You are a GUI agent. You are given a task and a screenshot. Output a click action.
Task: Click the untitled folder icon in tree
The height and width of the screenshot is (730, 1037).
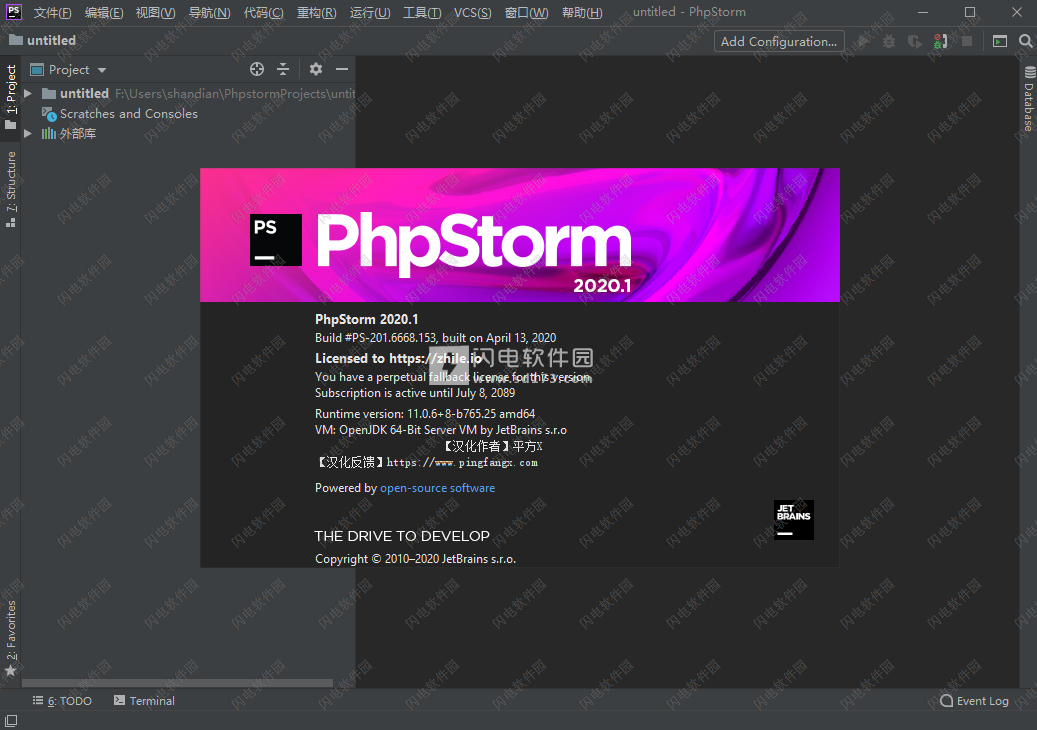[49, 93]
